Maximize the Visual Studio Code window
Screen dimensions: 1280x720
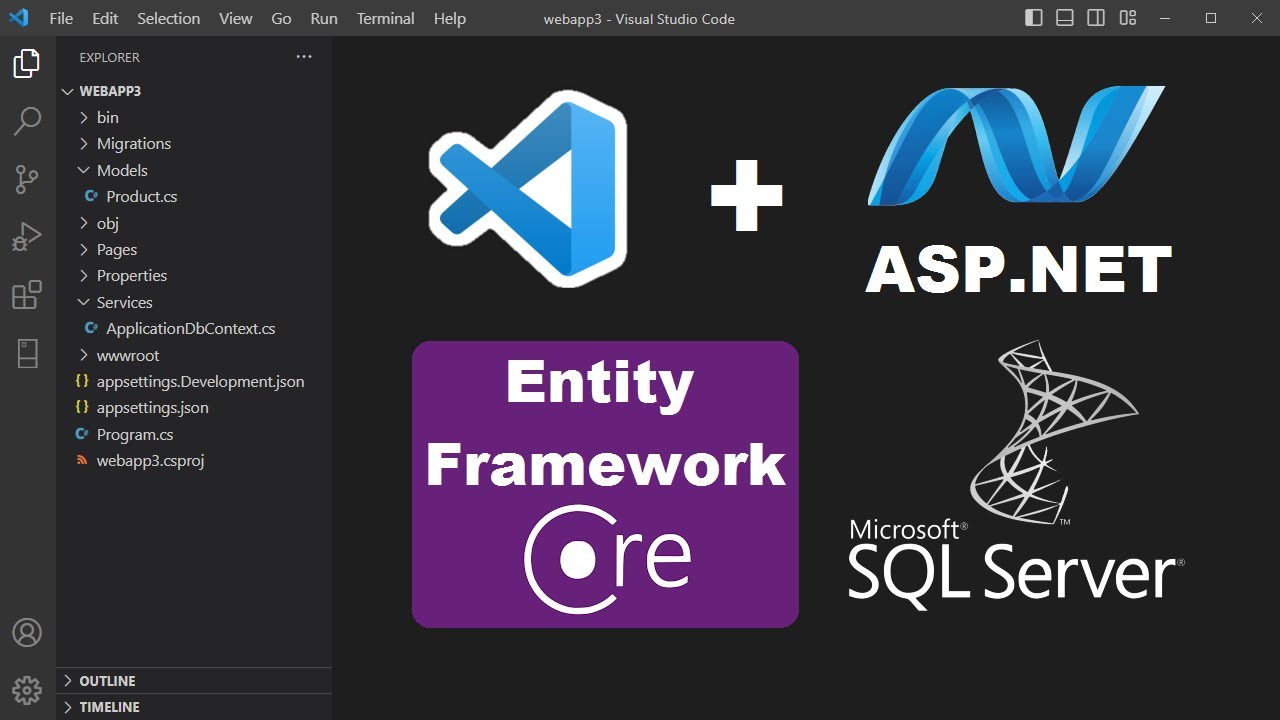[x=1211, y=18]
